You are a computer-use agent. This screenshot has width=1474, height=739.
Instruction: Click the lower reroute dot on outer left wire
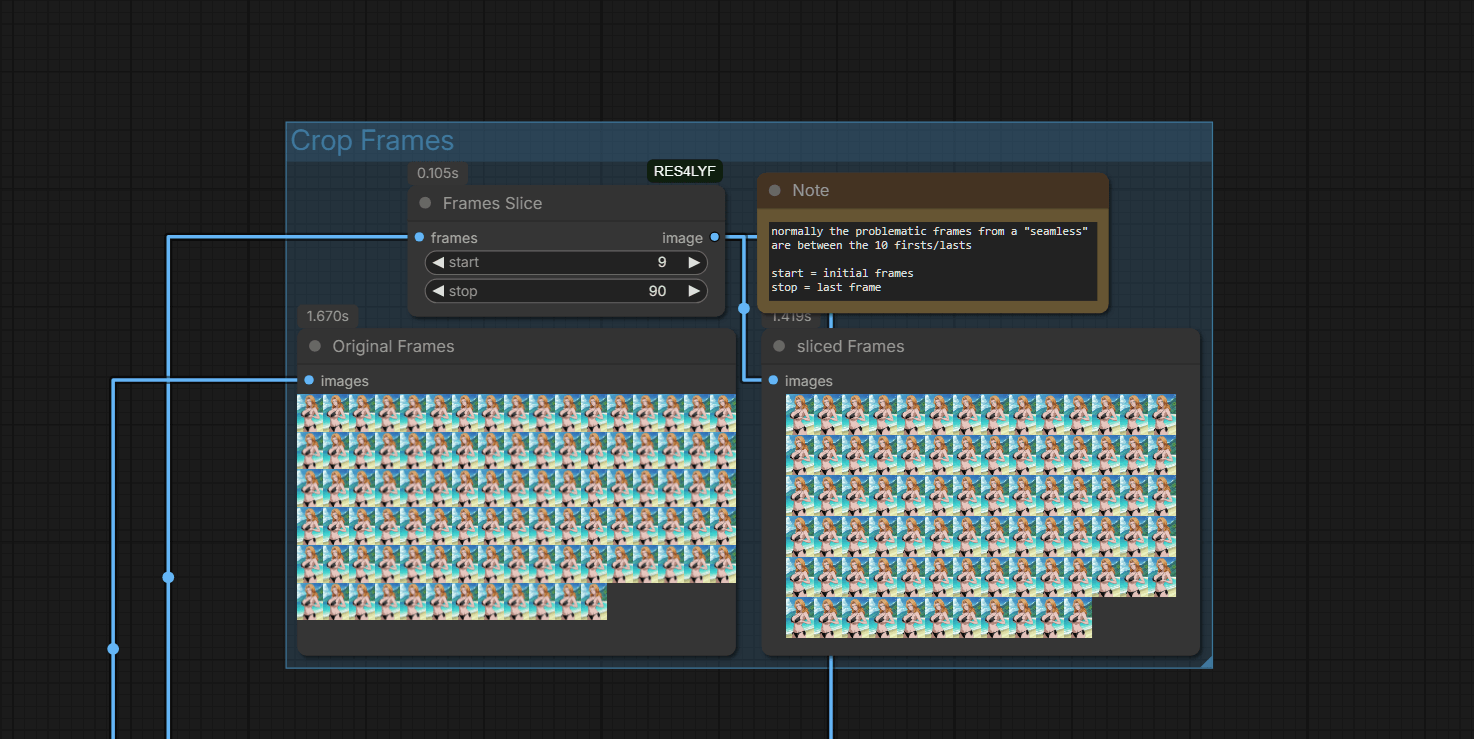[x=113, y=649]
